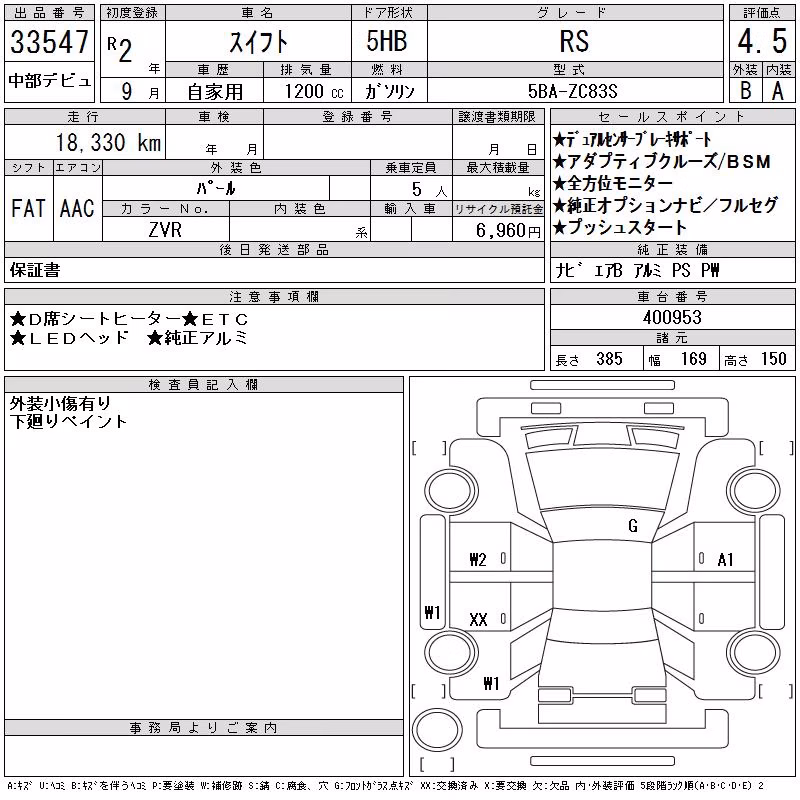Click note 純正アルミ
The width and height of the screenshot is (800, 800).
(x=198, y=337)
